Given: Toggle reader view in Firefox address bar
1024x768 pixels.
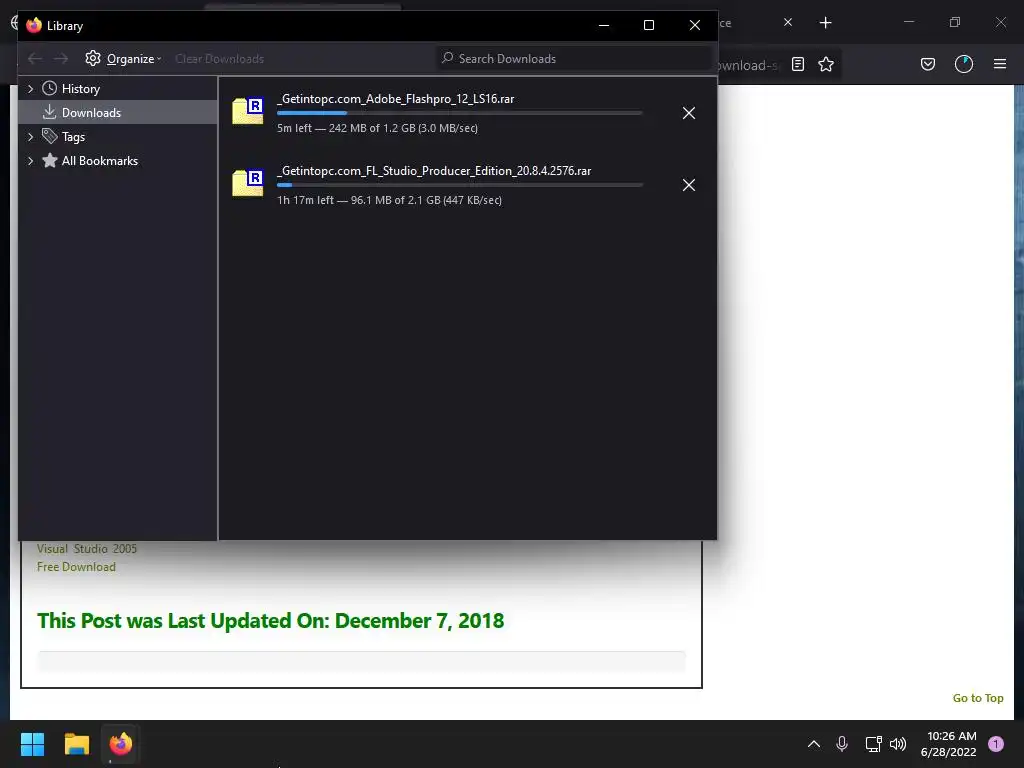Looking at the screenshot, I should 797,64.
